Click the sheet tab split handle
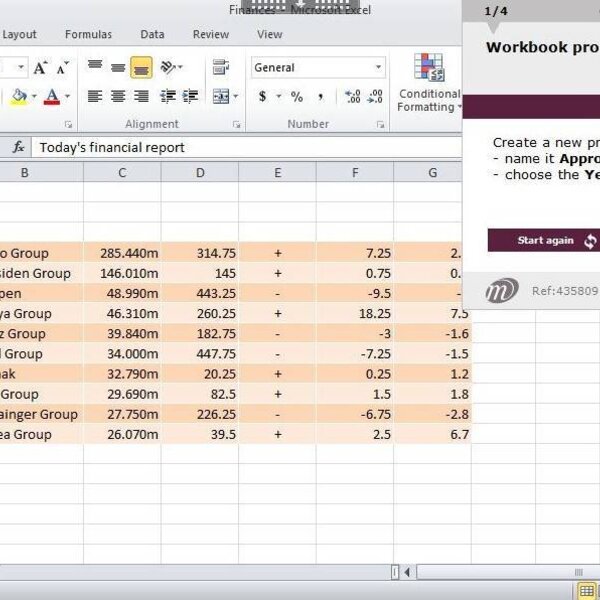This screenshot has width=600, height=600. [395, 572]
